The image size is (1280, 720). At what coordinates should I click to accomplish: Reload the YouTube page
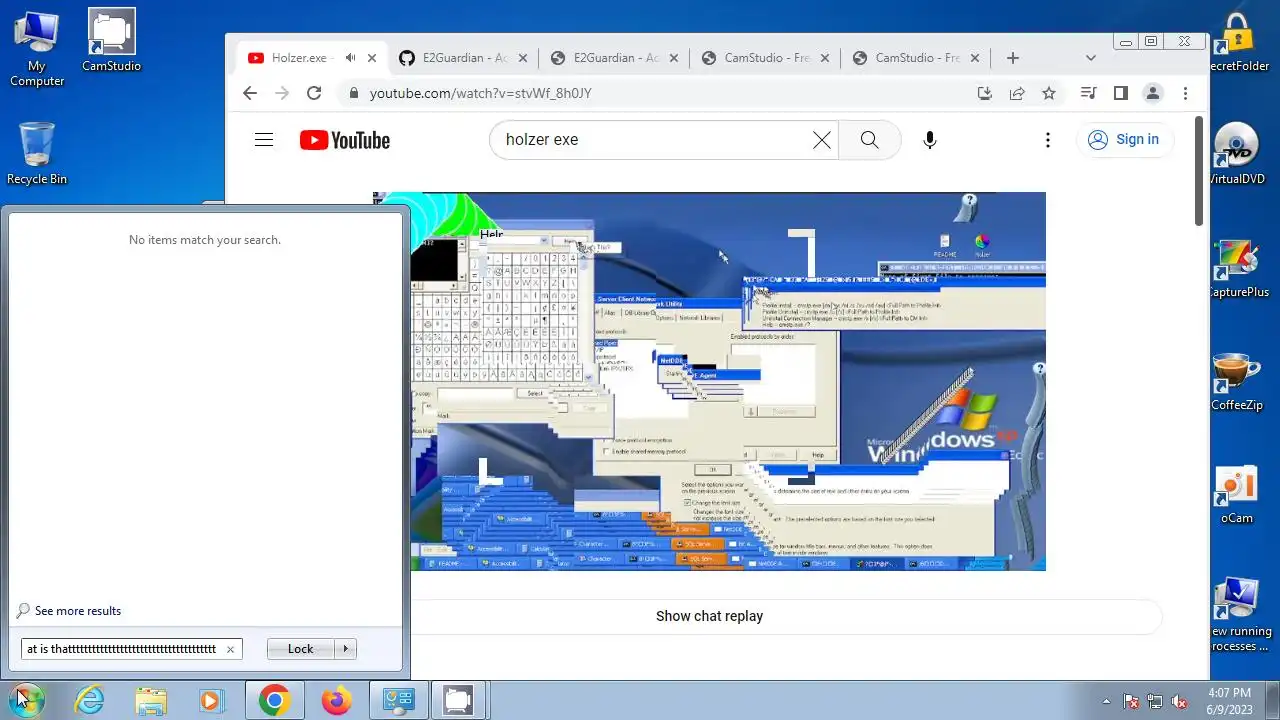pyautogui.click(x=314, y=93)
